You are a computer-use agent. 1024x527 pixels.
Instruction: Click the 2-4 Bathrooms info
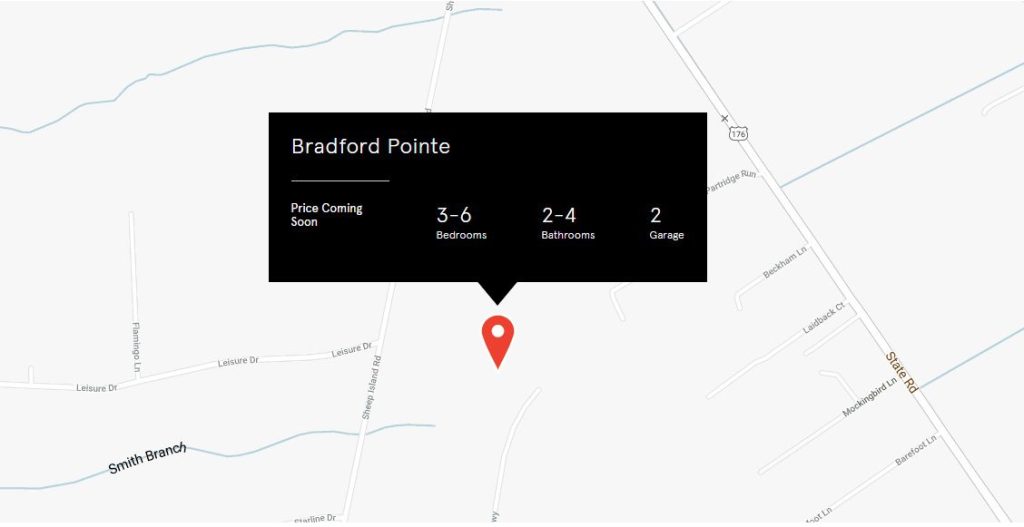point(567,223)
